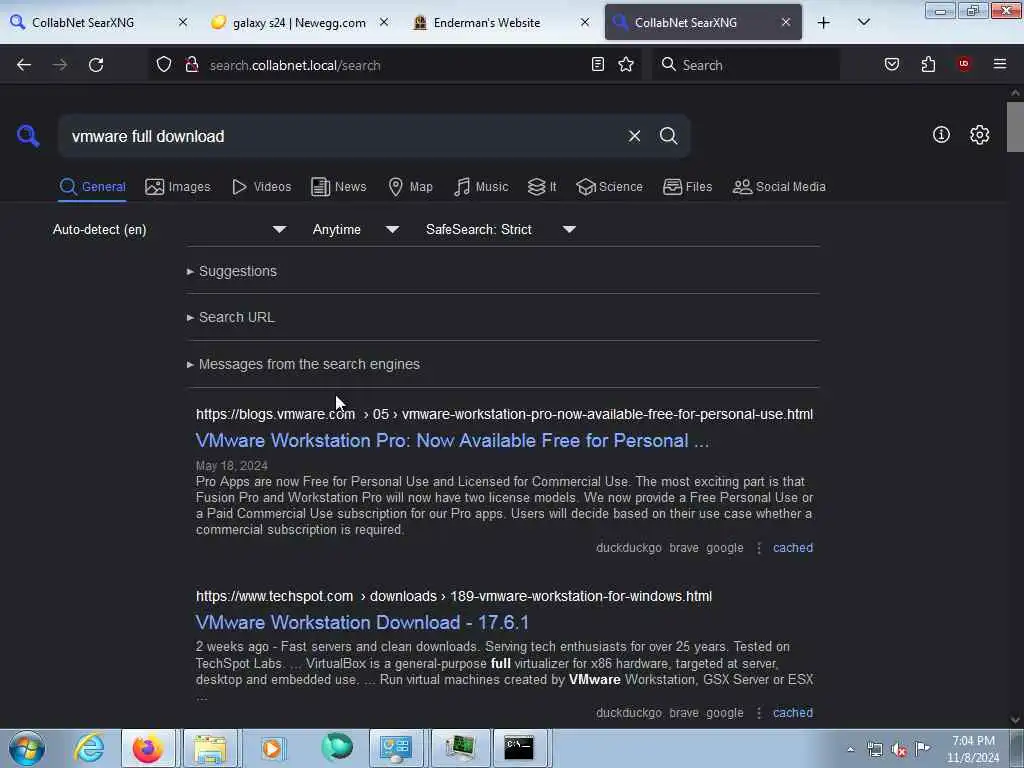
Task: Launch Internet Explorer from taskbar
Action: point(89,748)
